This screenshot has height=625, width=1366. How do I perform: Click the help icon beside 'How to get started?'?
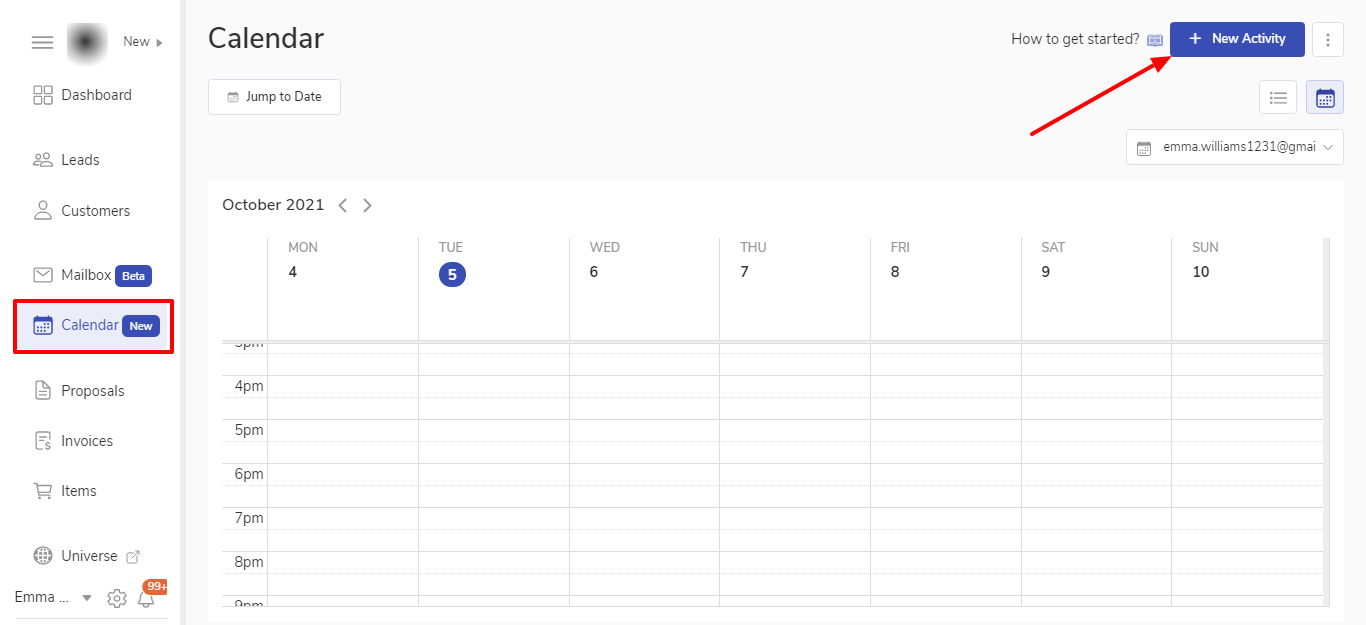1155,40
